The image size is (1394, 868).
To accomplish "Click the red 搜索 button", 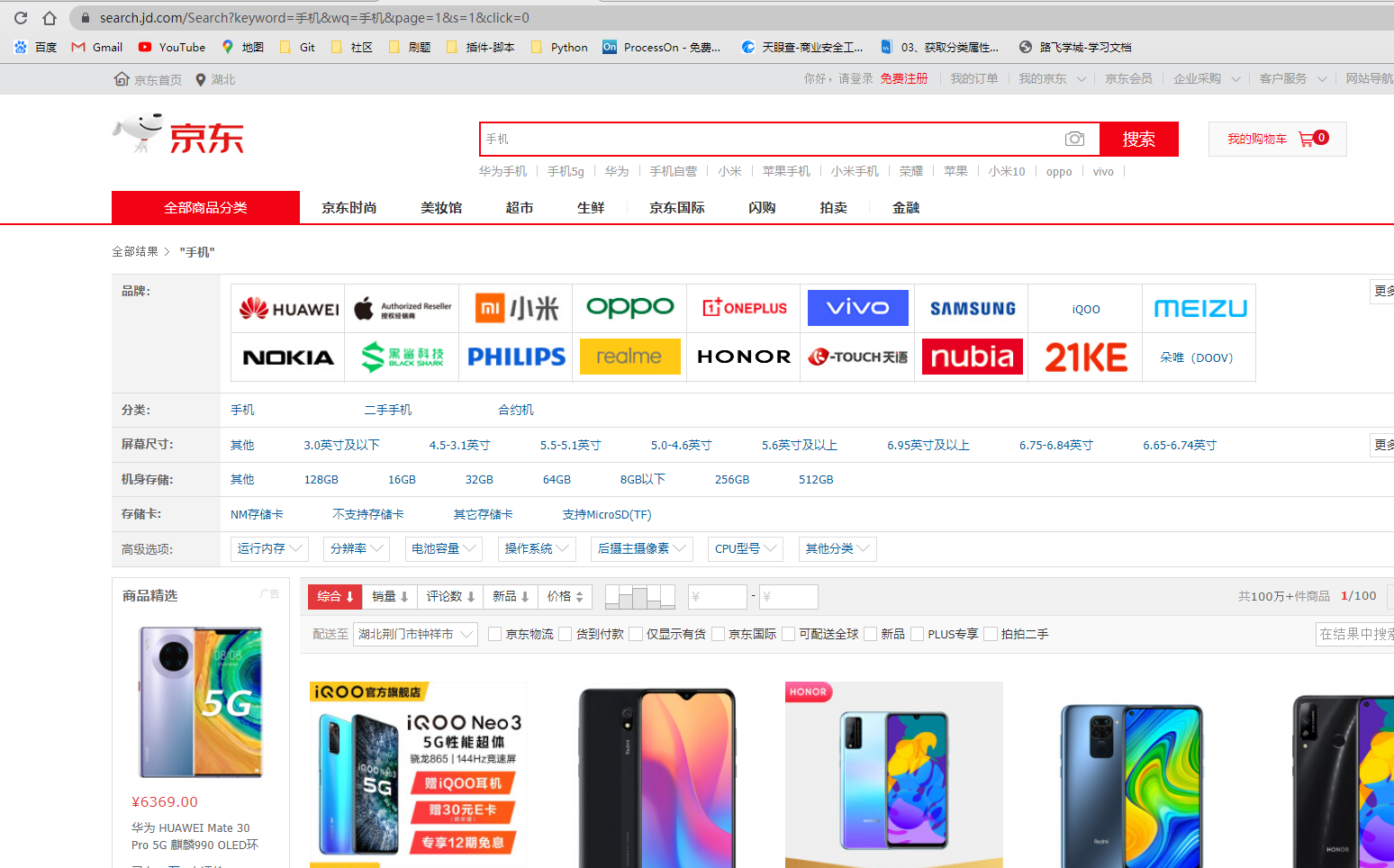I will (x=1139, y=139).
